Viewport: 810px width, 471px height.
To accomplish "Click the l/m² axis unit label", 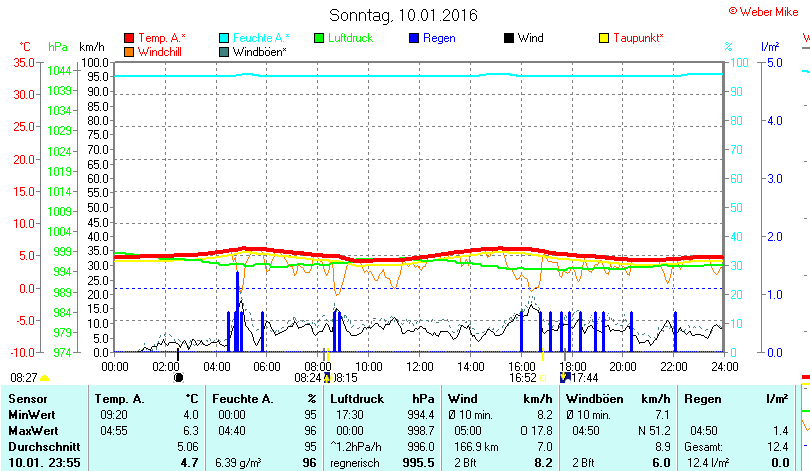I will pyautogui.click(x=770, y=47).
